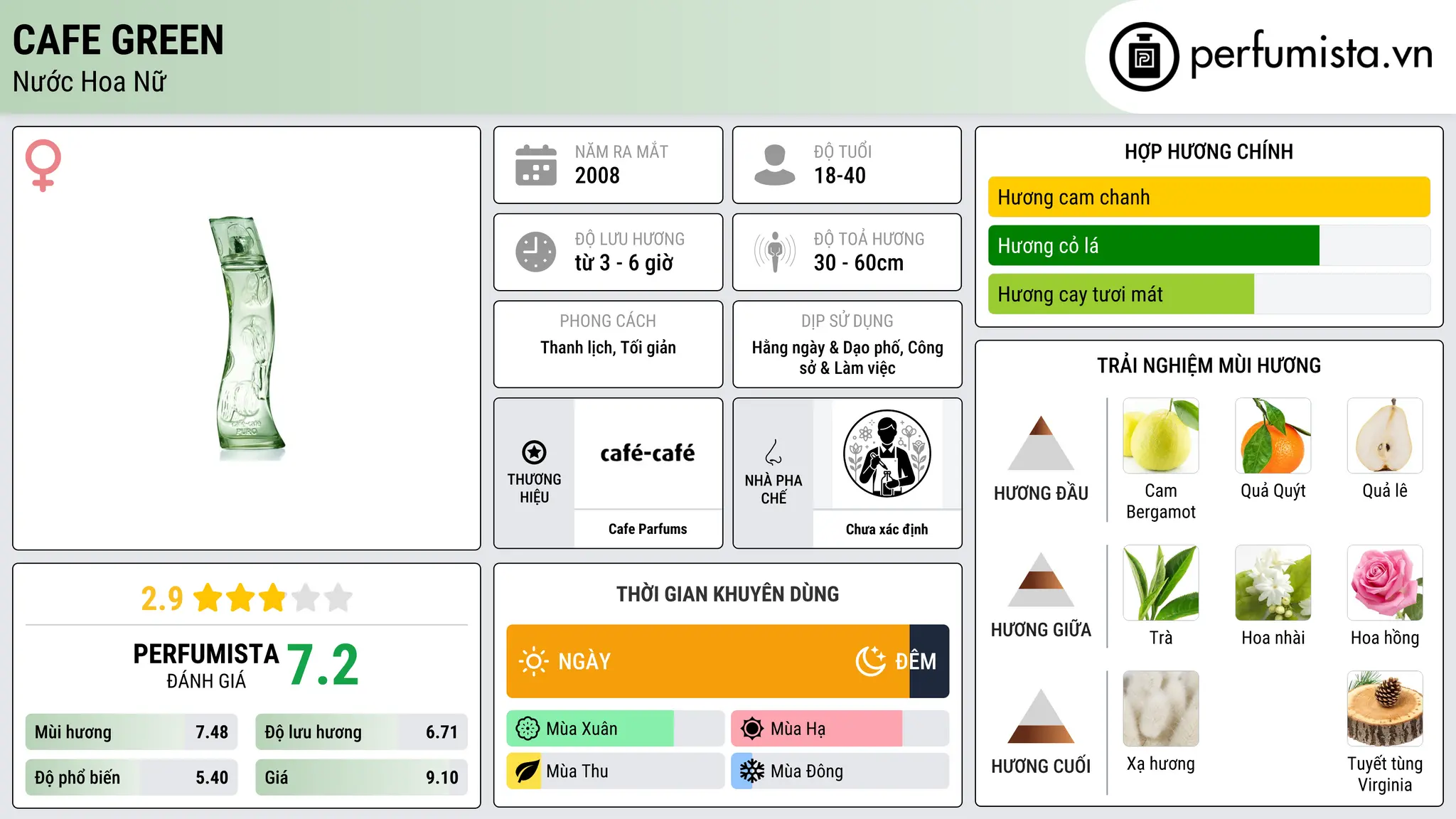Click the NGÀY label in the time bar
Screen dimensions: 1456x819
[x=584, y=661]
